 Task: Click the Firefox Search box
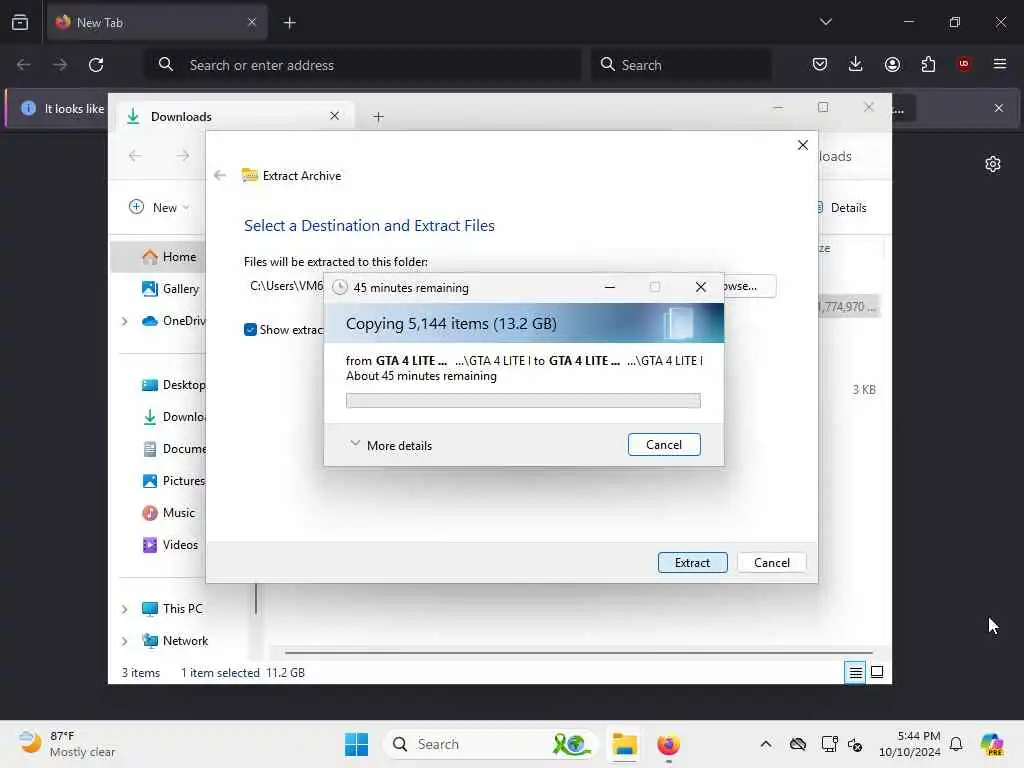click(682, 65)
